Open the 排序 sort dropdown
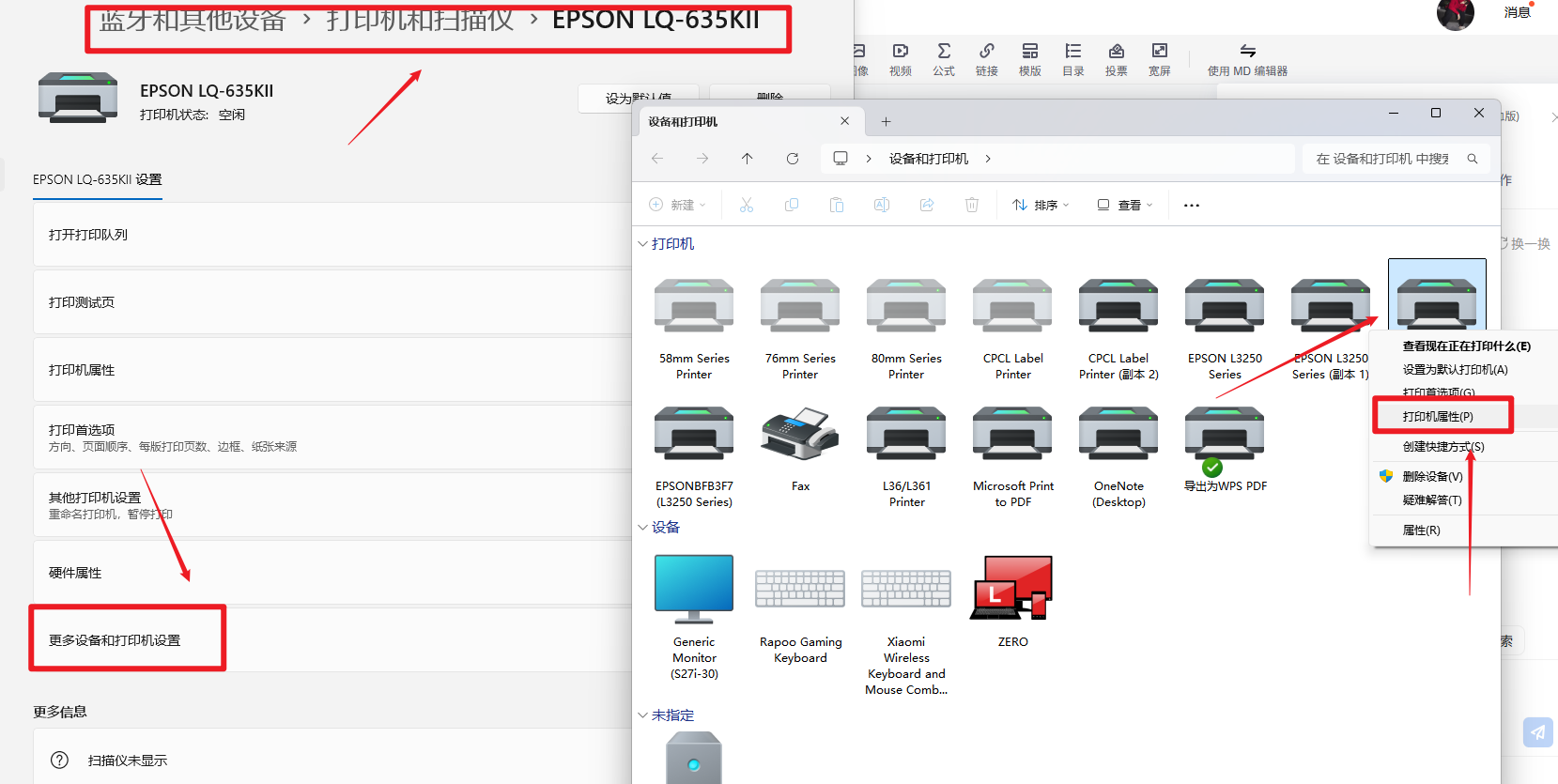The width and height of the screenshot is (1558, 784). click(1041, 205)
